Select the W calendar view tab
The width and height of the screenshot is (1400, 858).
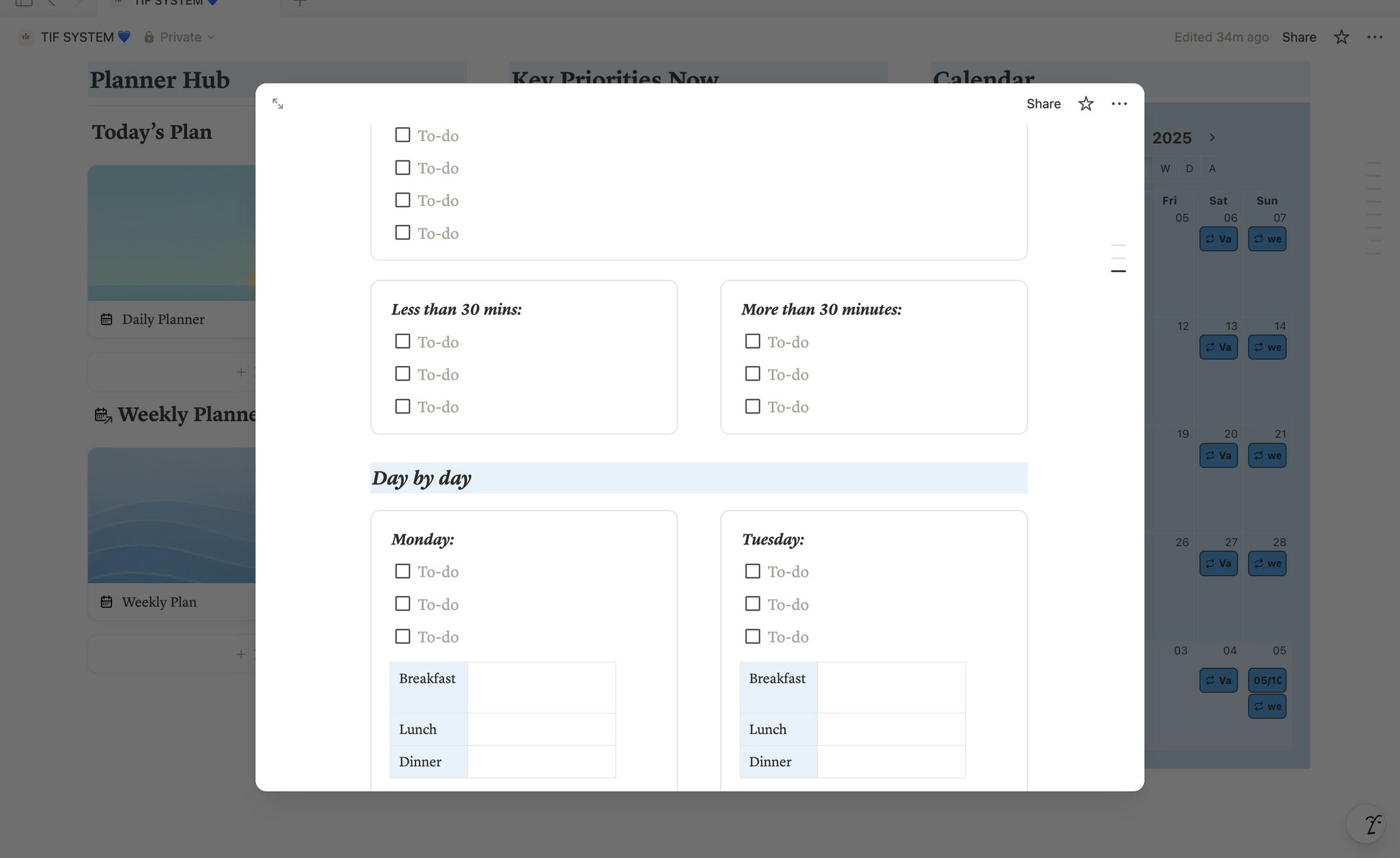(1165, 168)
